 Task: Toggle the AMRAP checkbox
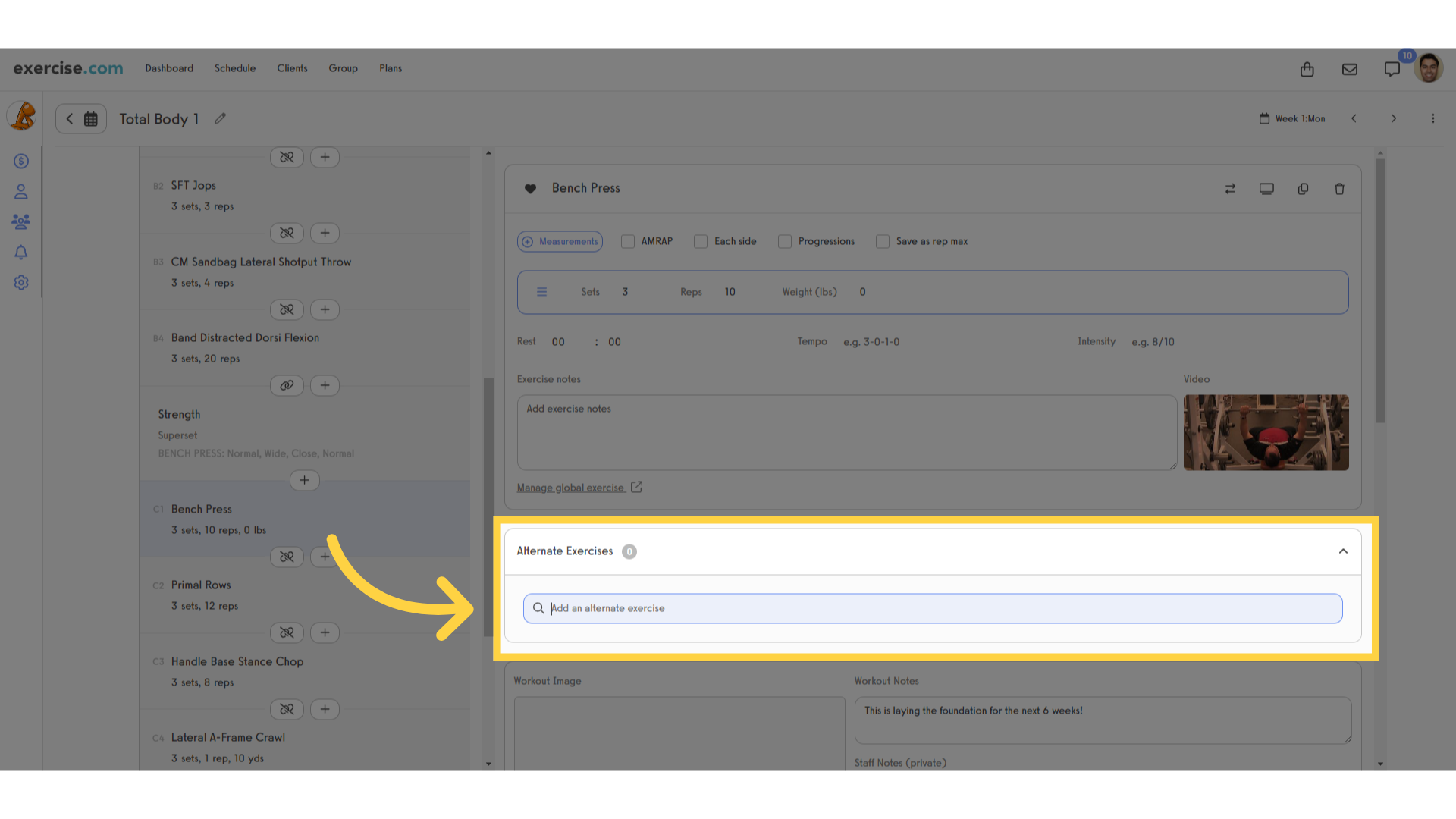[627, 241]
